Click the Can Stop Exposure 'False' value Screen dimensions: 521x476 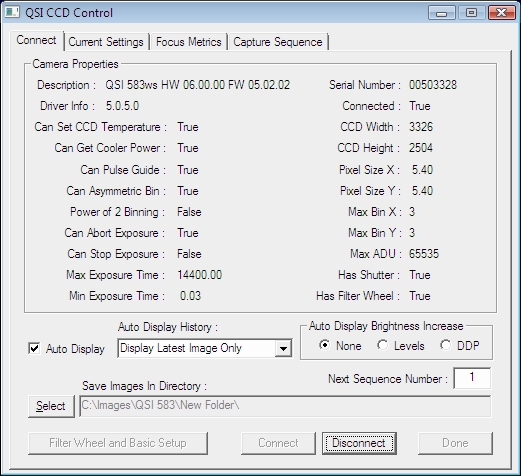tap(189, 254)
